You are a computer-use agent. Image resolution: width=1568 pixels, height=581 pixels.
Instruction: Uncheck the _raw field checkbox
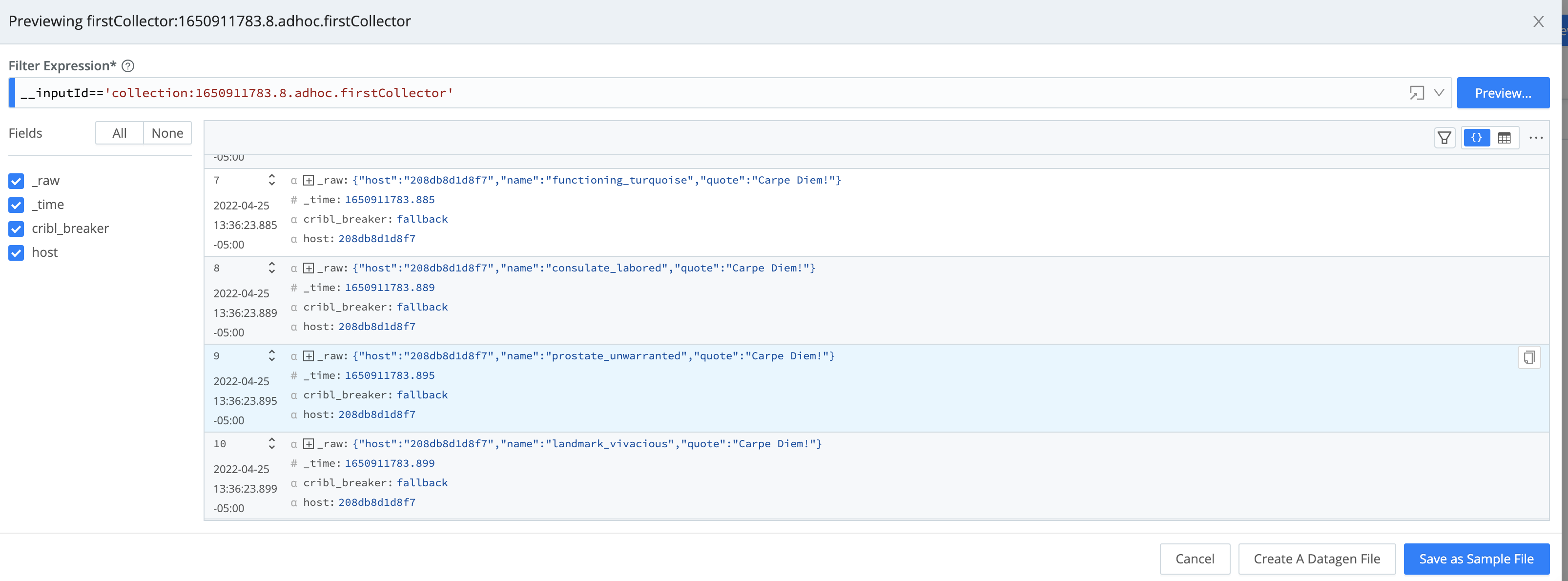[17, 181]
